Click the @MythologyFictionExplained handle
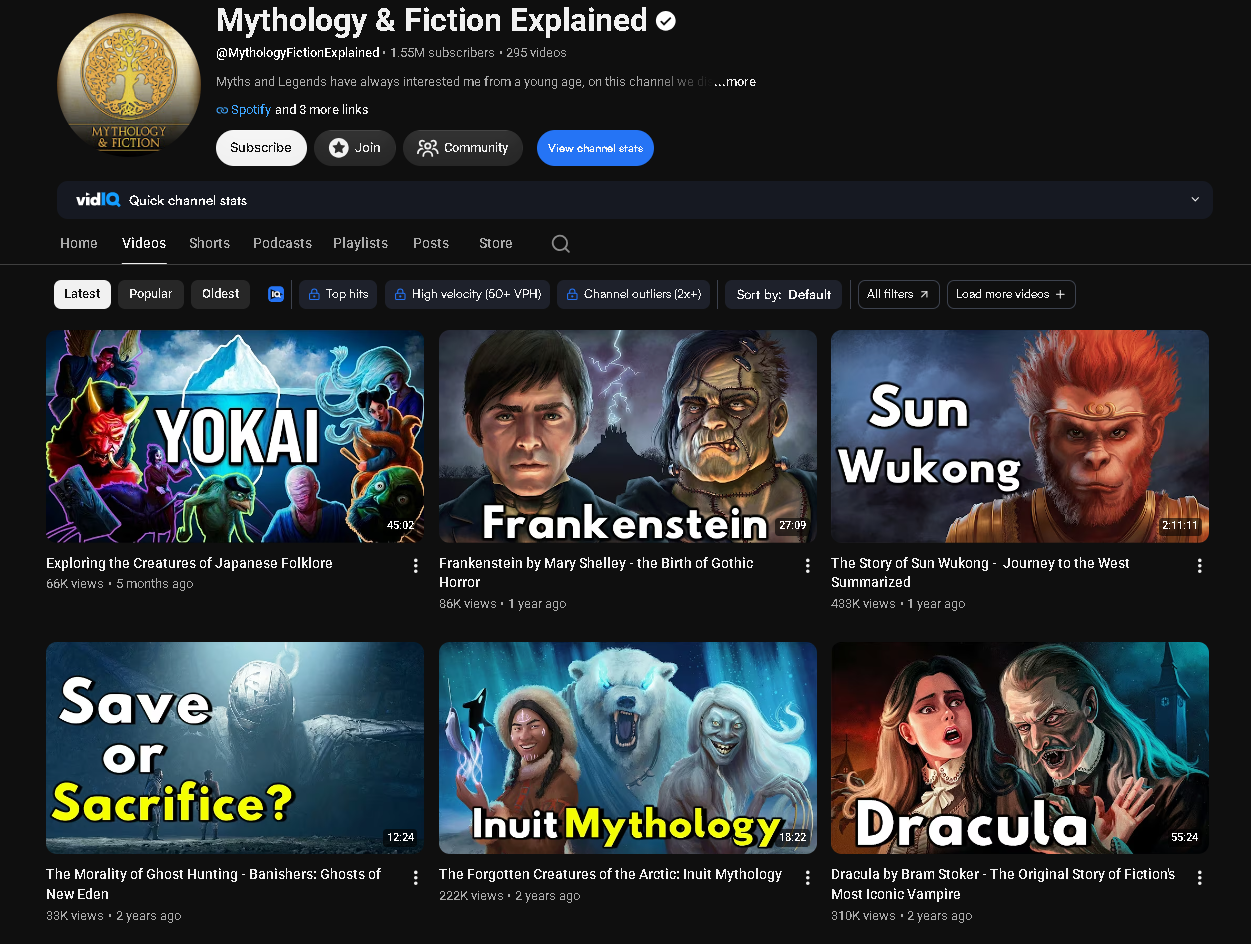 point(298,52)
